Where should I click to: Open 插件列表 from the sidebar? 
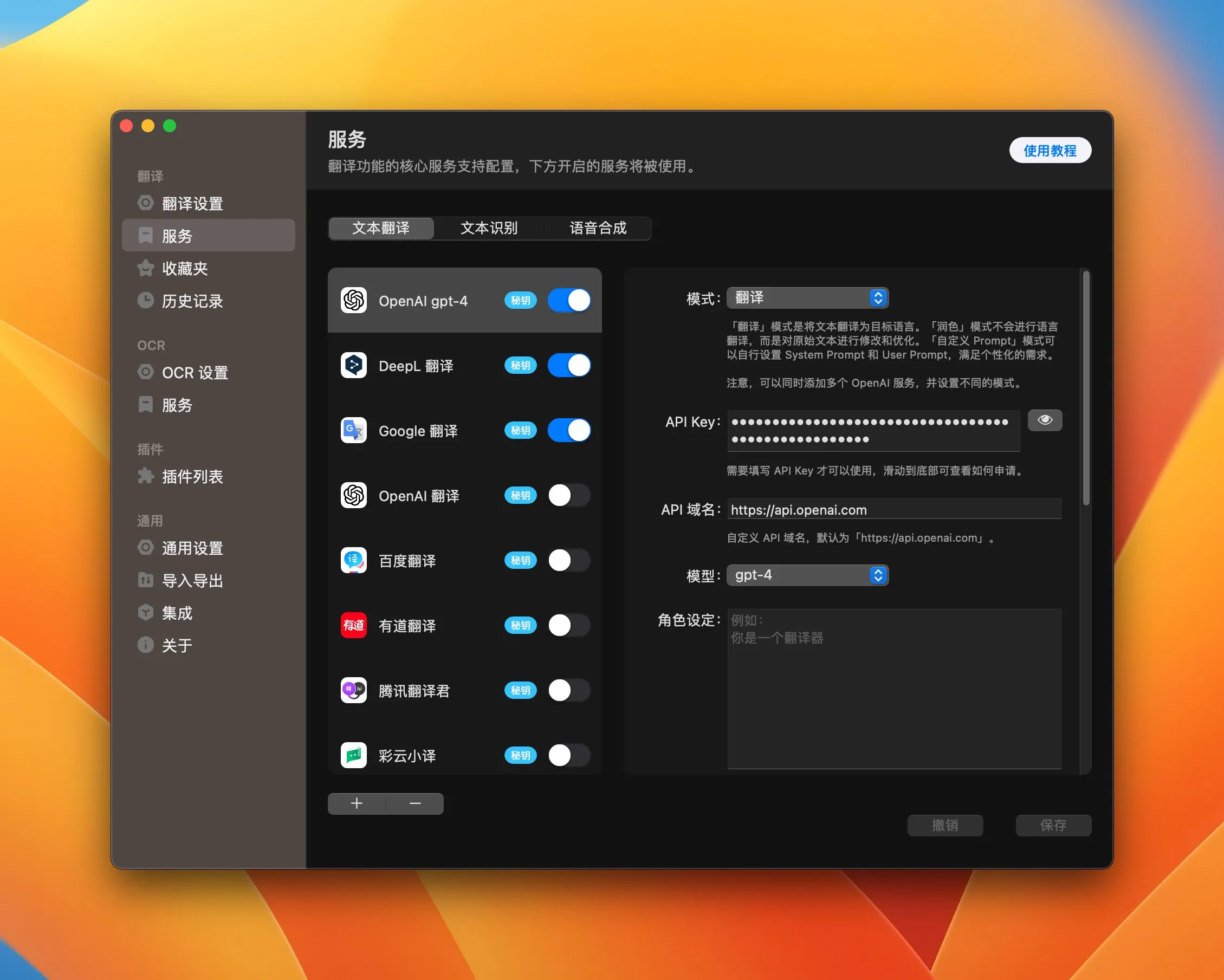[x=192, y=477]
